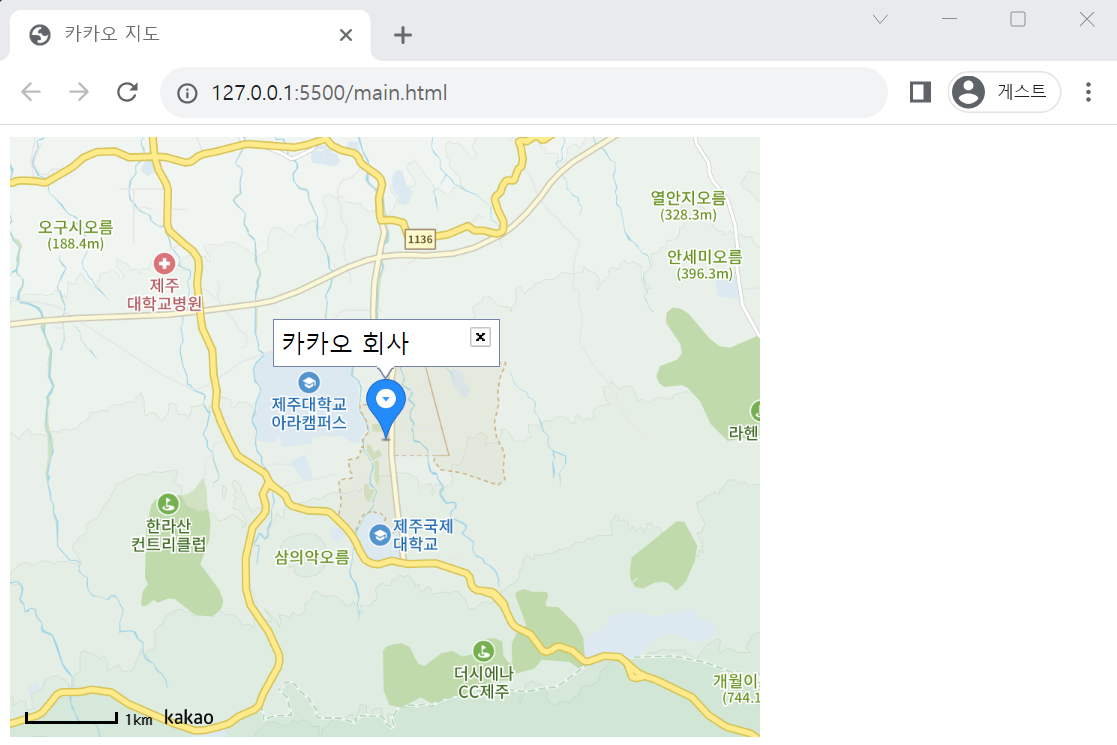The image size is (1117, 745).
Task: Open the 게스트 profile button
Action: pos(1004,92)
